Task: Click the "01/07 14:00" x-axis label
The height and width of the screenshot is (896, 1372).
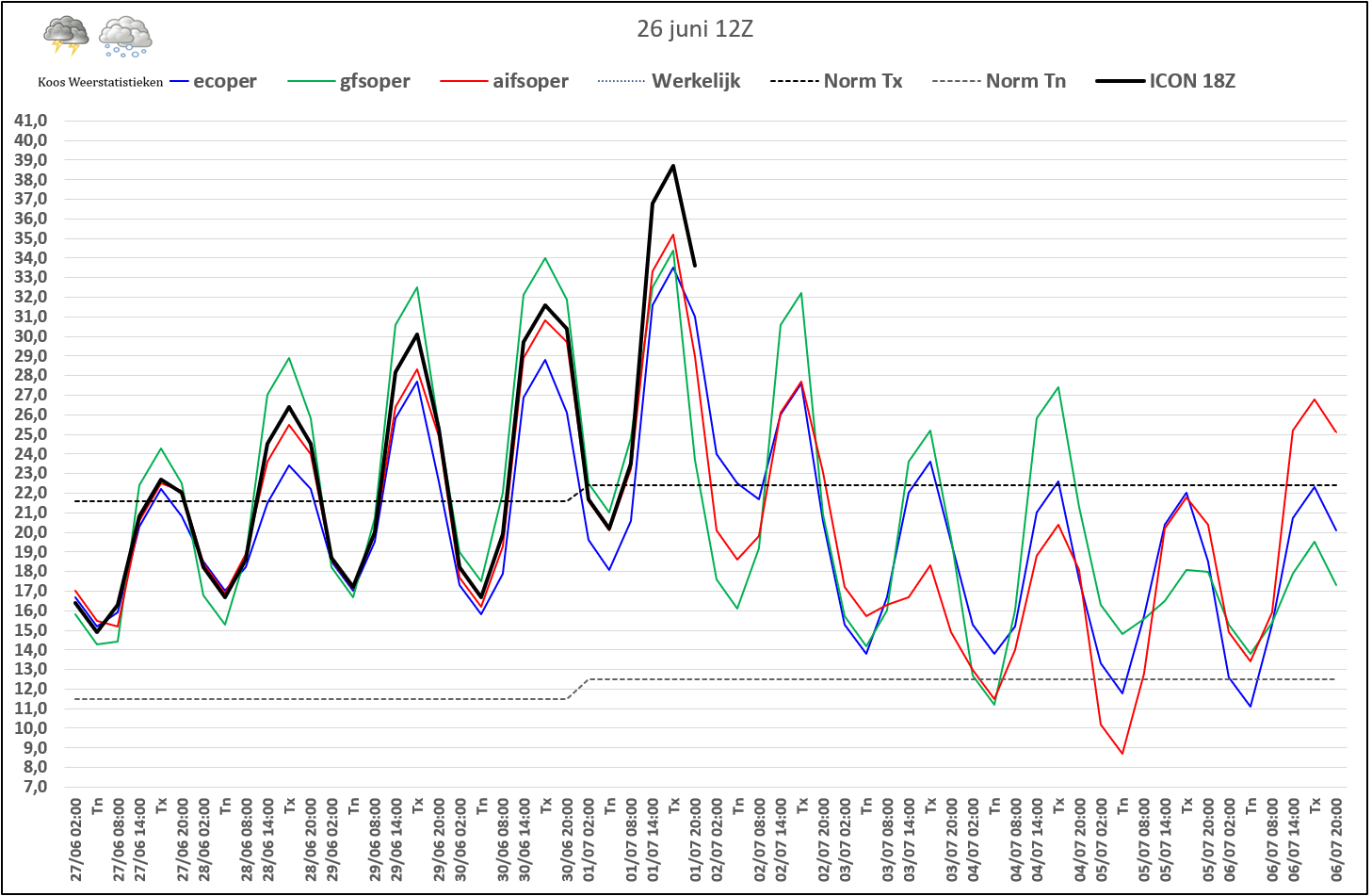Action: 653,840
